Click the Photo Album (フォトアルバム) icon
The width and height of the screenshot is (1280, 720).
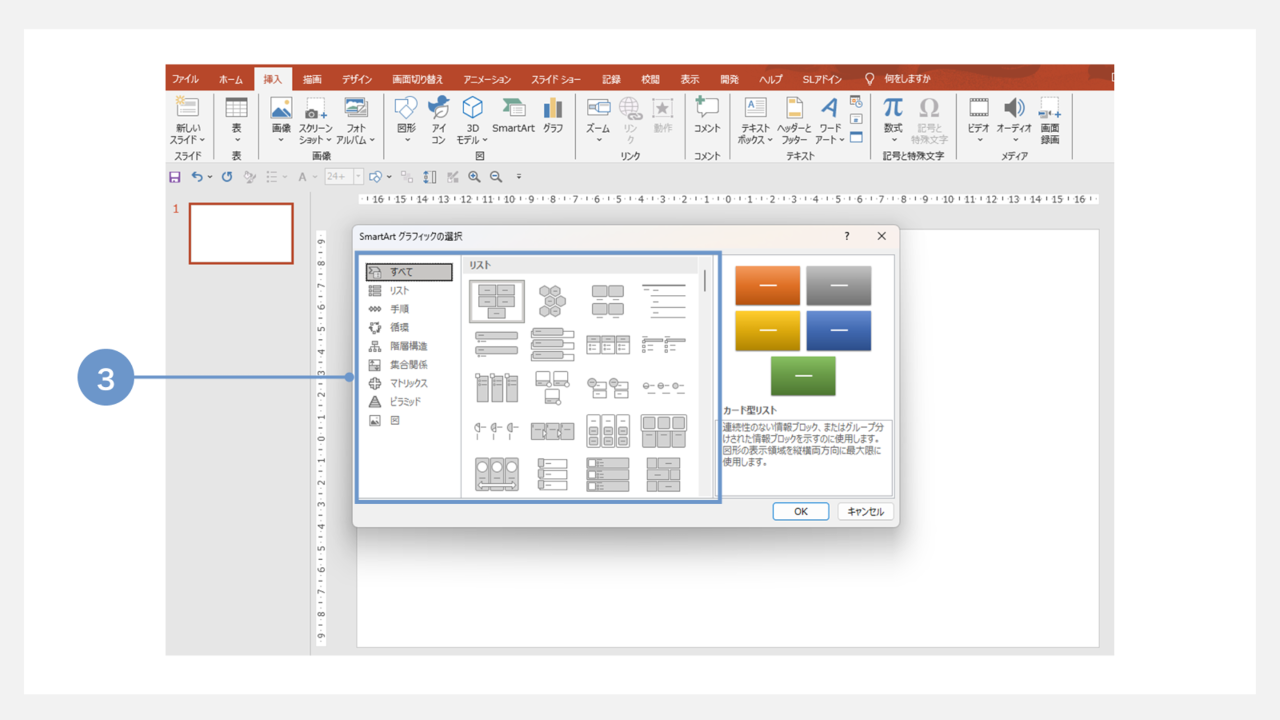click(356, 108)
